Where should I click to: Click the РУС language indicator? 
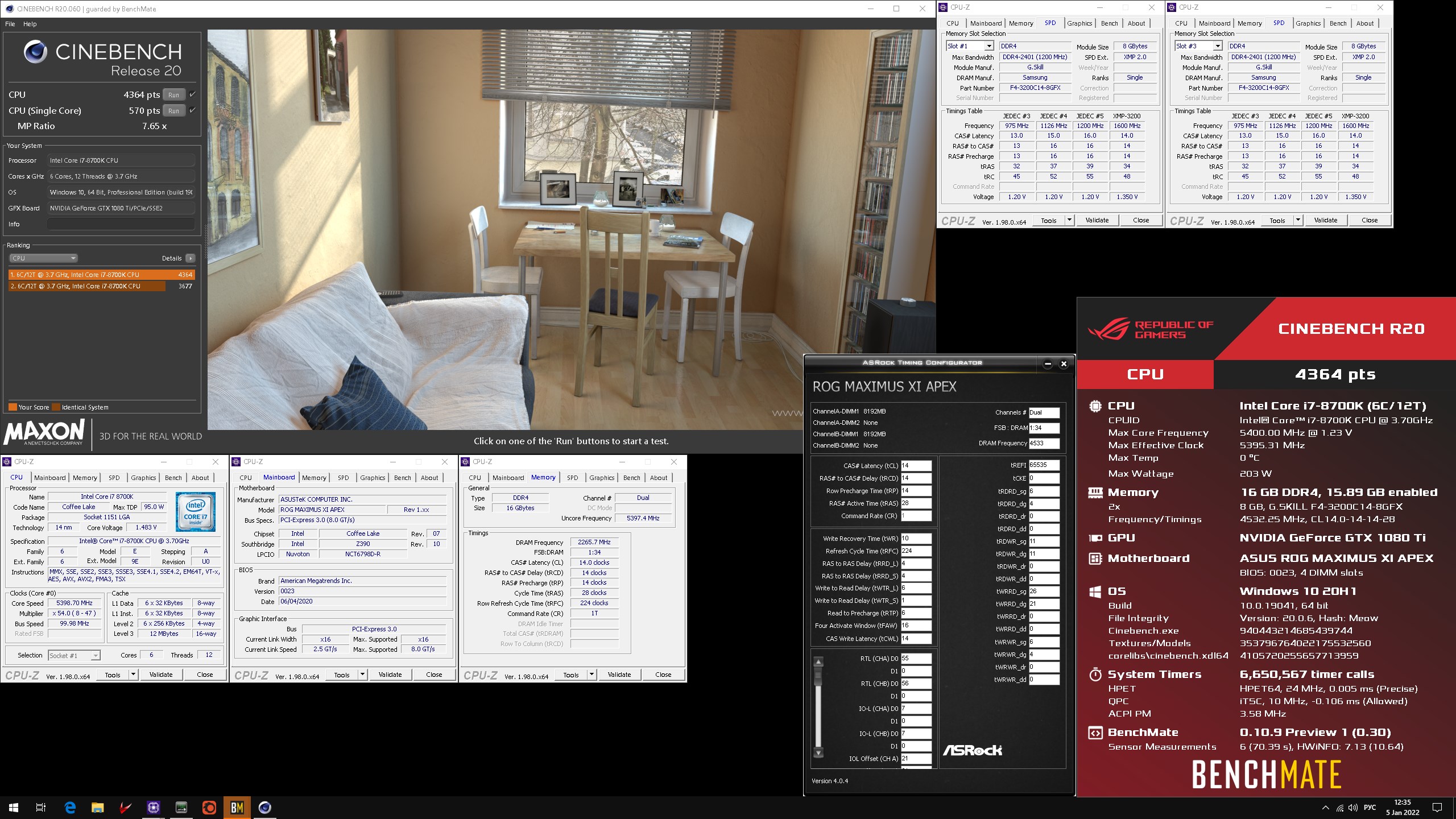[x=1370, y=808]
